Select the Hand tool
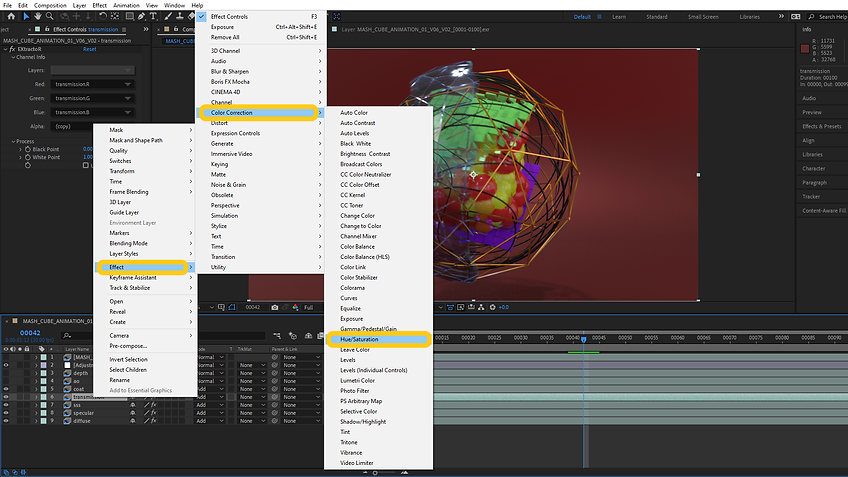This screenshot has height=477, width=848. tap(37, 16)
